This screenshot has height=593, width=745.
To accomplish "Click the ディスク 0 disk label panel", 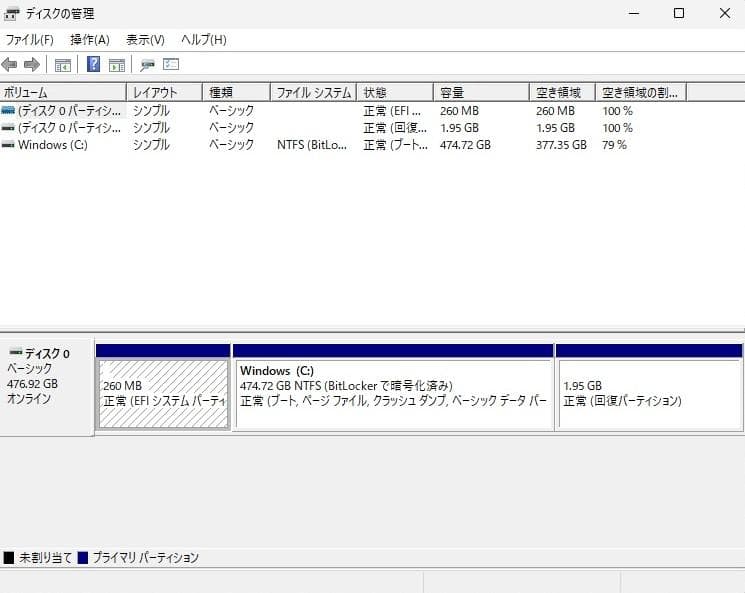I will pyautogui.click(x=47, y=387).
